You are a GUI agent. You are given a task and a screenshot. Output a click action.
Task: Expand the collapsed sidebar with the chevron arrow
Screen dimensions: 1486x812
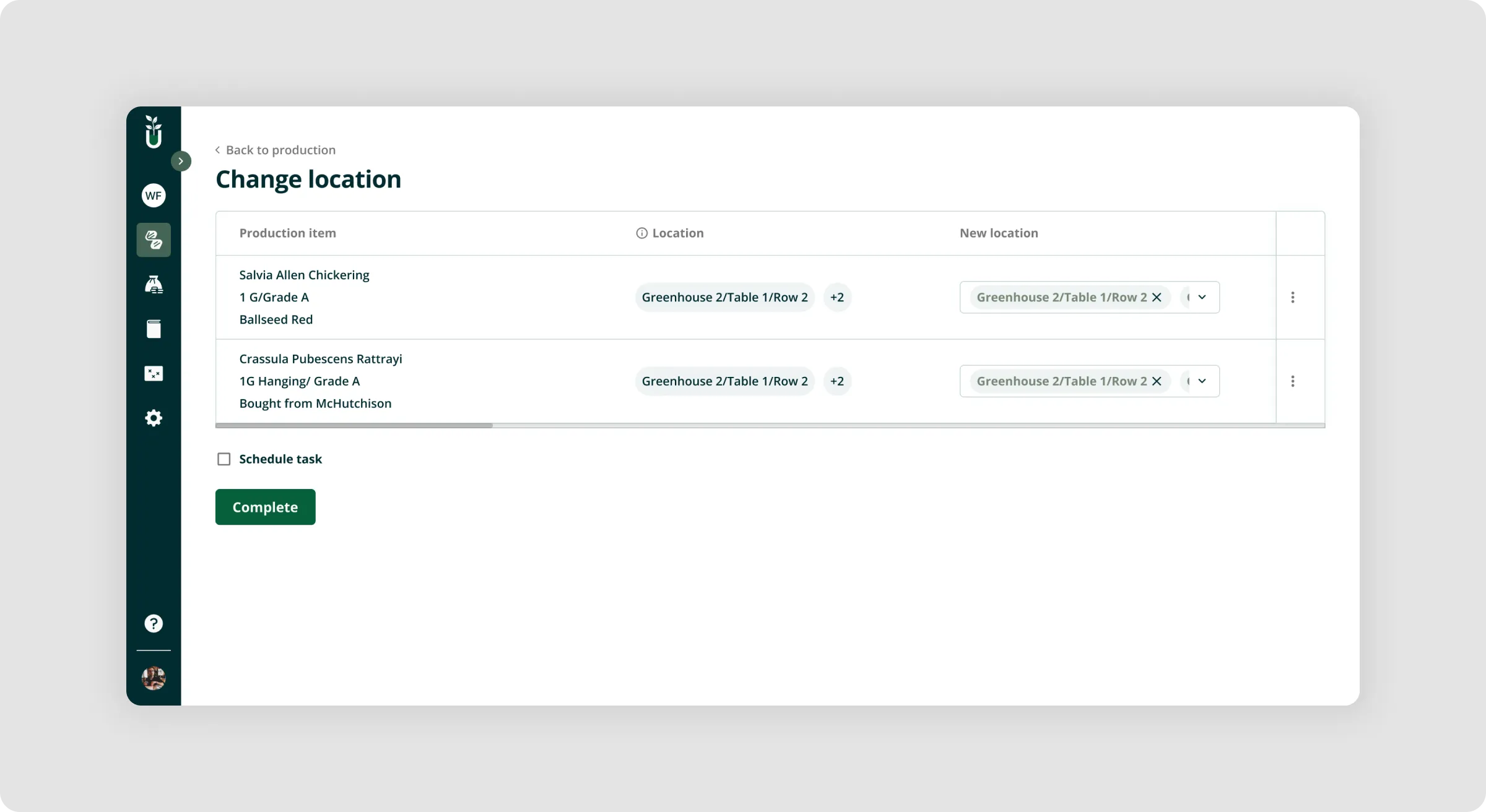pos(181,161)
